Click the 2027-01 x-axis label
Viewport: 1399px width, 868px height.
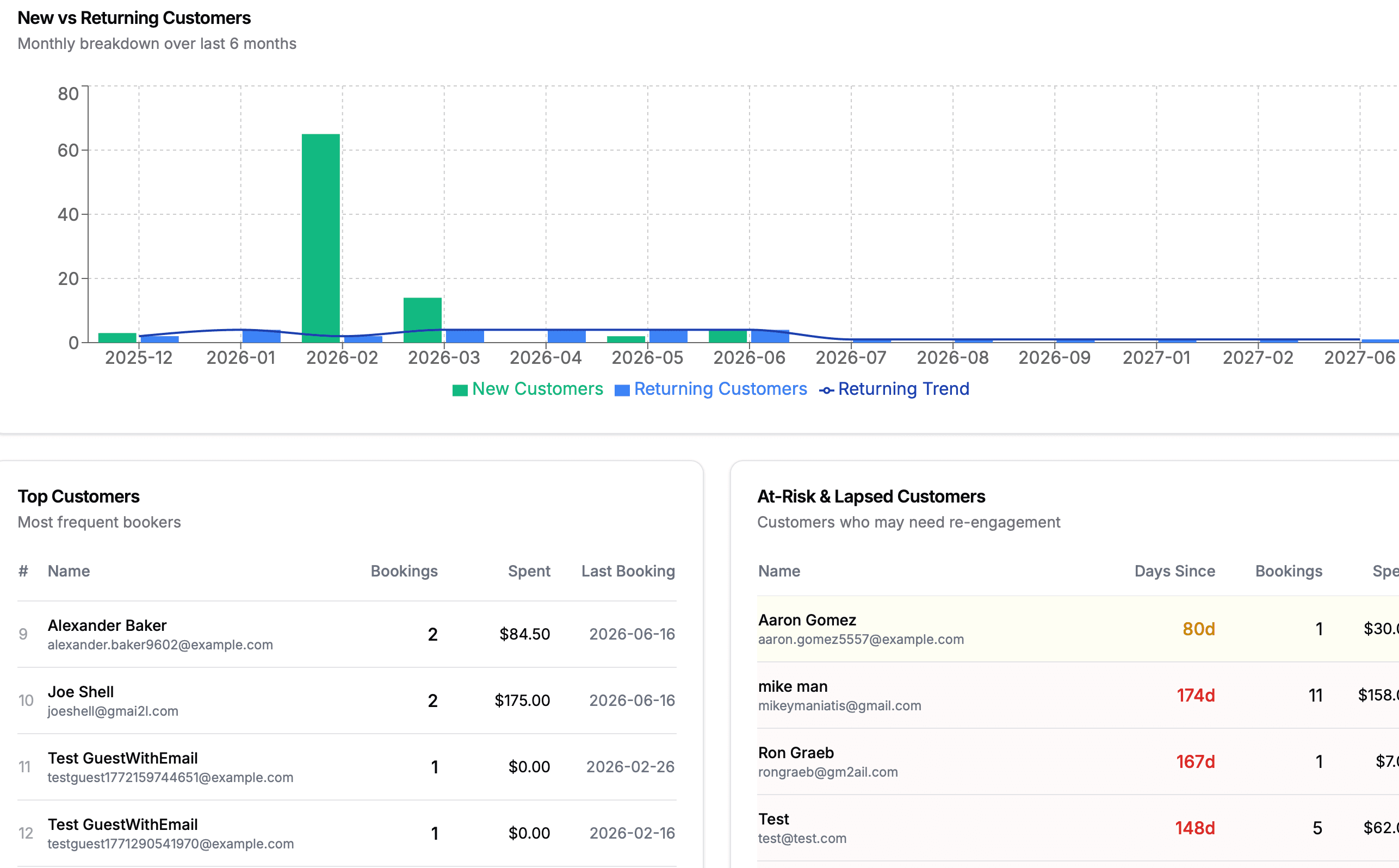pos(1156,358)
